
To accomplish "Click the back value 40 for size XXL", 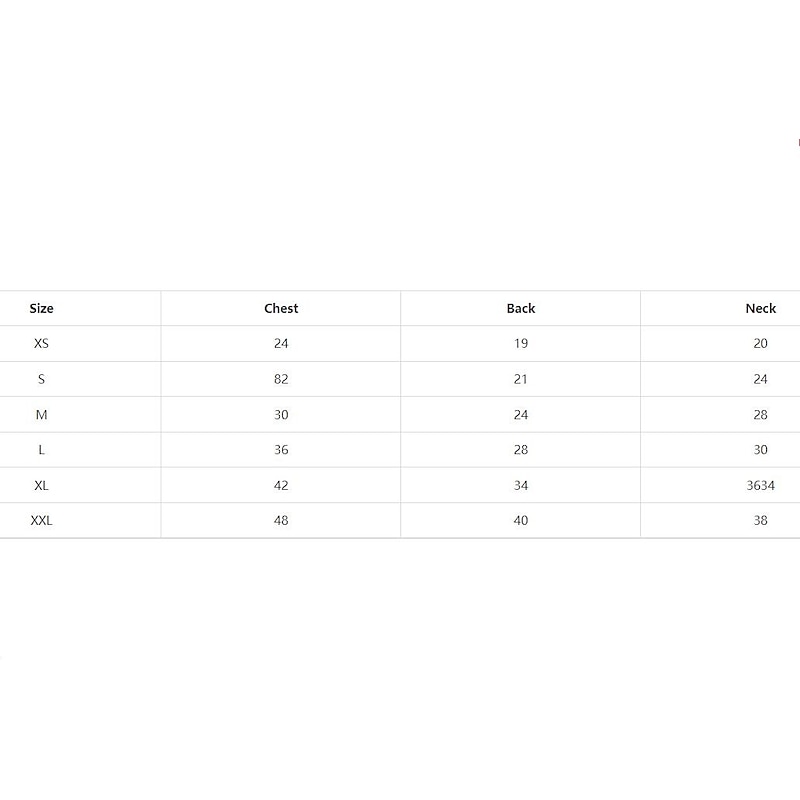I will tap(521, 520).
